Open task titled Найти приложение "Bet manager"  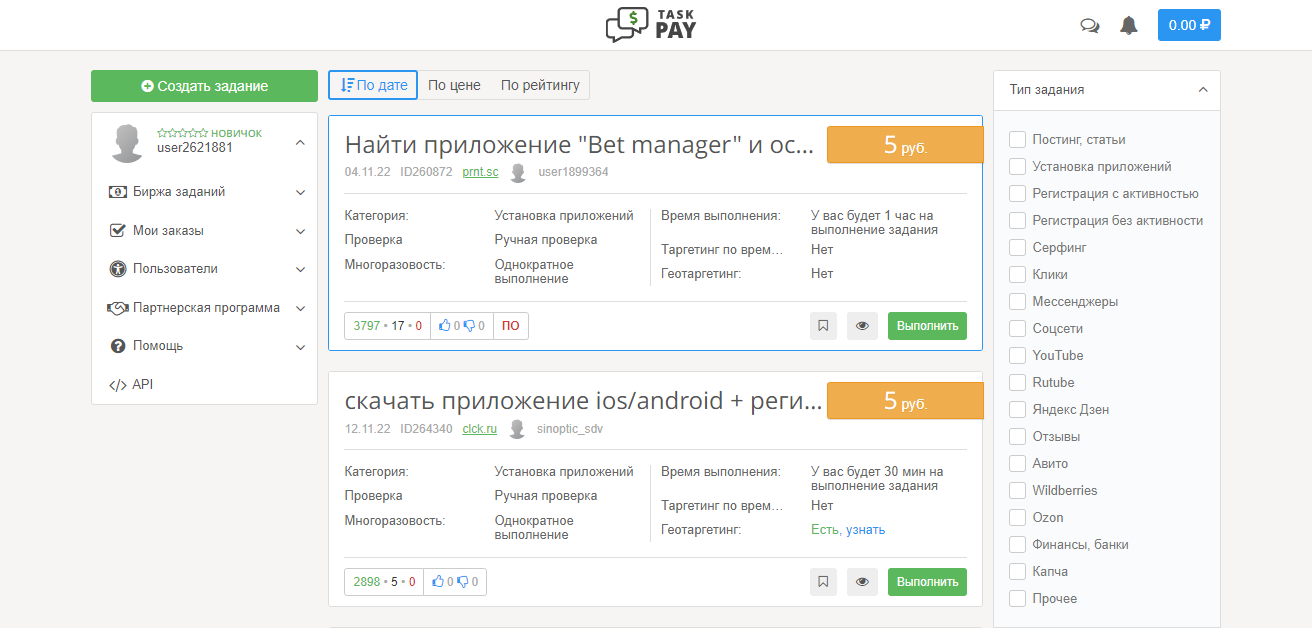(579, 145)
